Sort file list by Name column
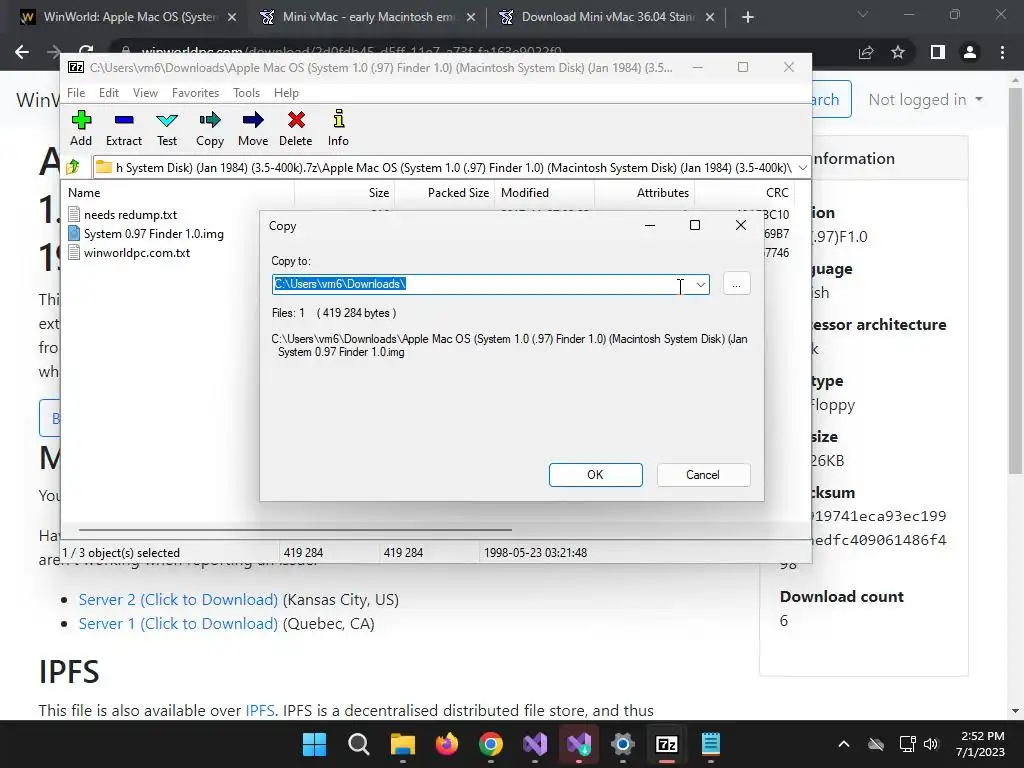The width and height of the screenshot is (1024, 768). coord(179,193)
